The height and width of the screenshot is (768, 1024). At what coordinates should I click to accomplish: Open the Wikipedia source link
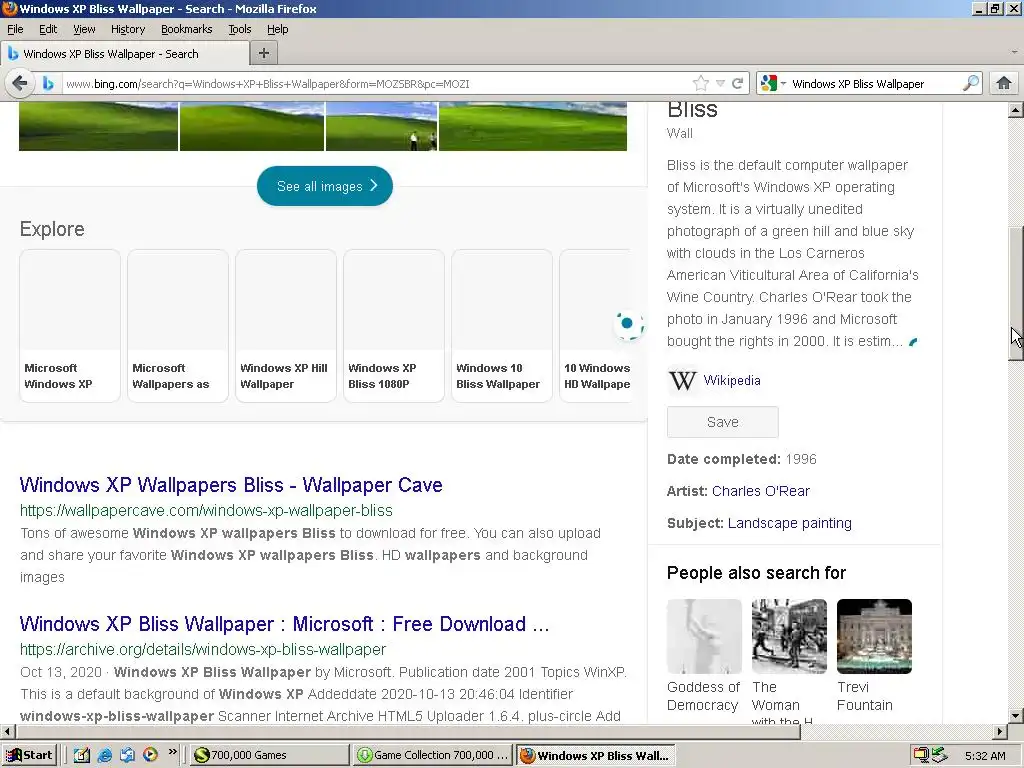pyautogui.click(x=731, y=381)
